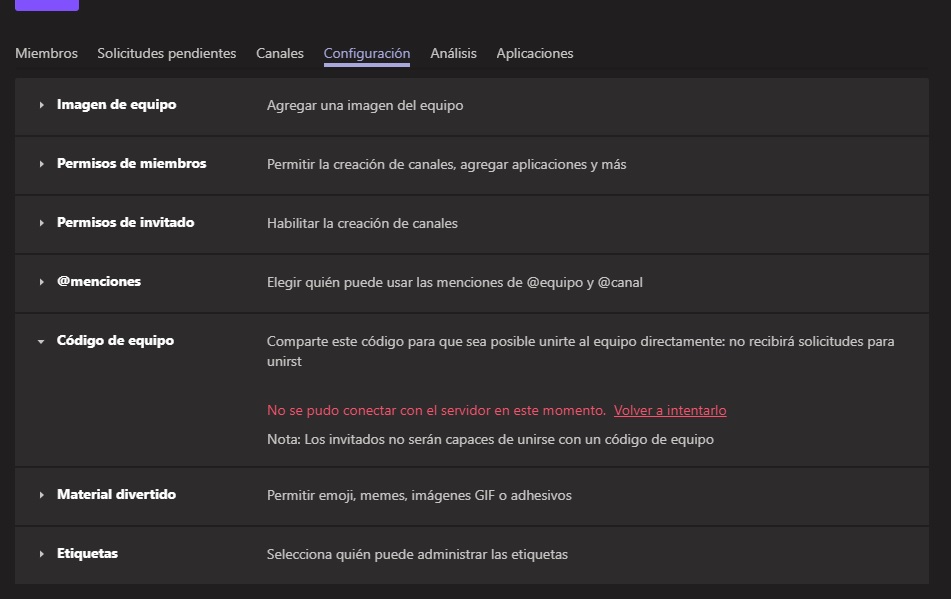Click the Material divertido heading

click(x=116, y=494)
